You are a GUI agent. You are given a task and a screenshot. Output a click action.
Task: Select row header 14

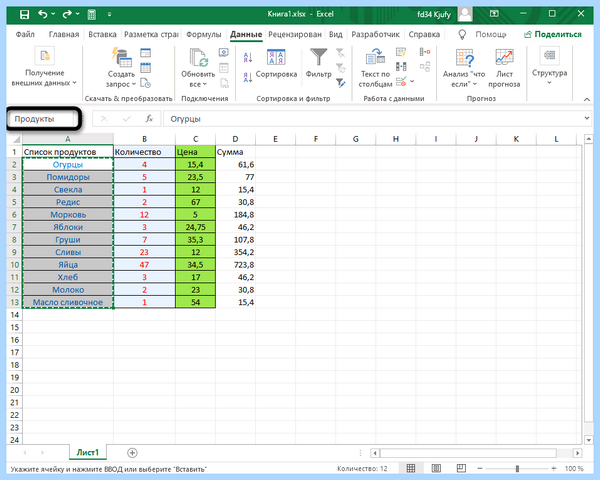(15, 315)
